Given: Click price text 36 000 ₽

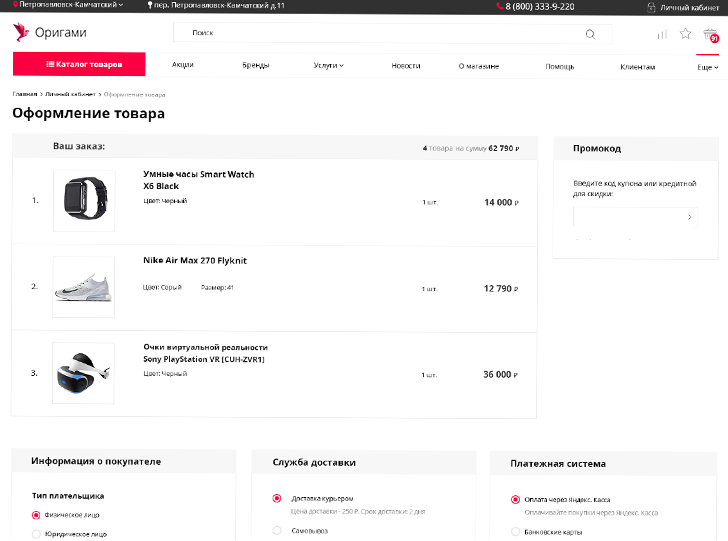Looking at the screenshot, I should click(x=500, y=374).
